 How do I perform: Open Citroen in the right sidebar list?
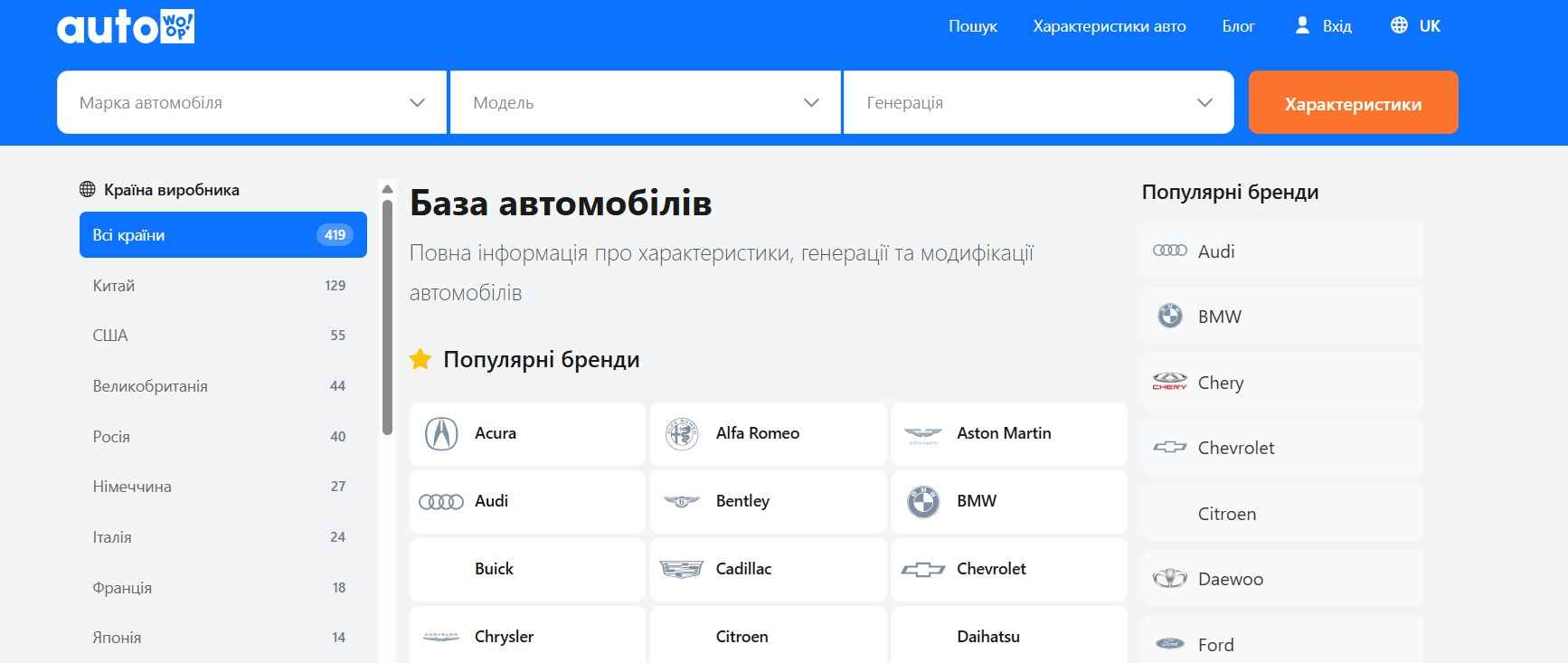1282,513
